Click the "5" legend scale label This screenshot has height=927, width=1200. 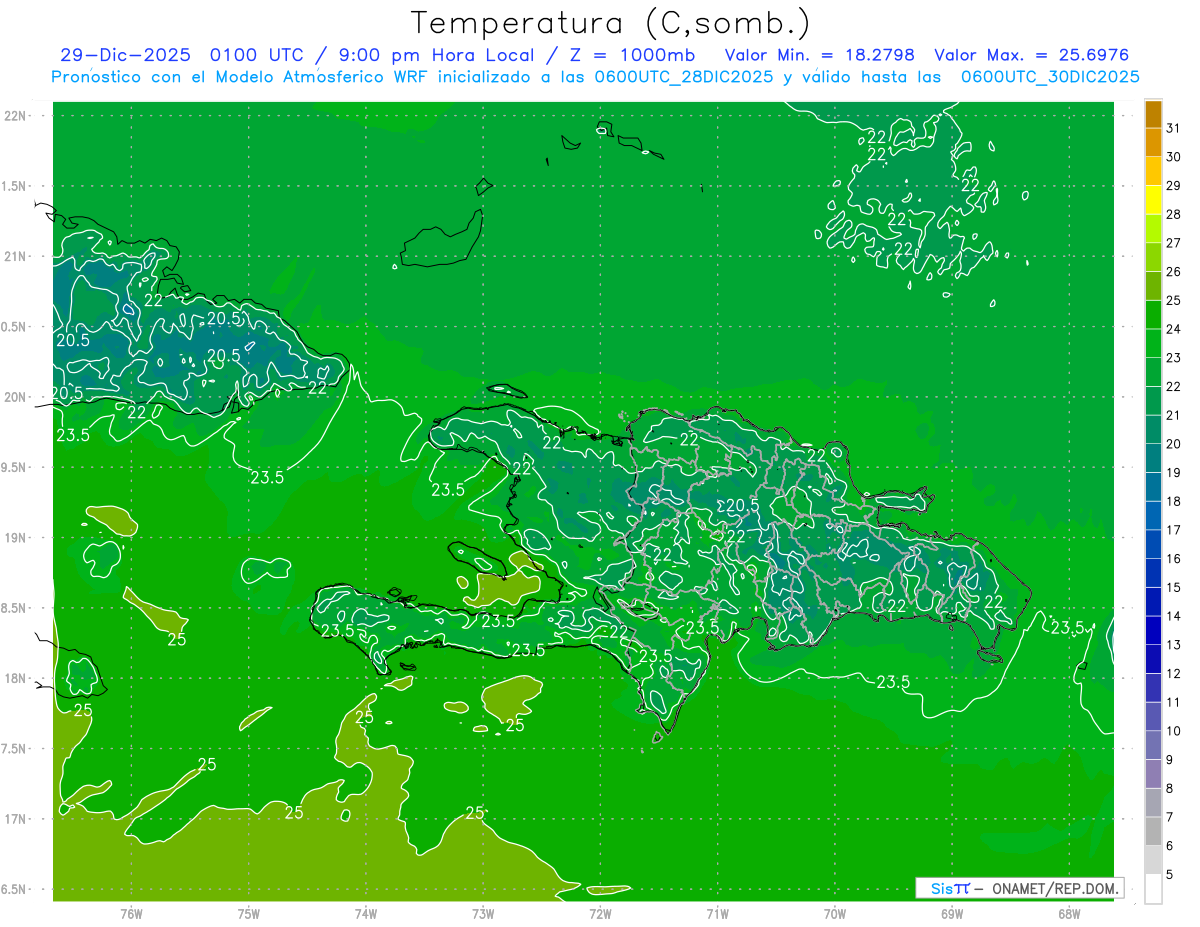pyautogui.click(x=1170, y=875)
